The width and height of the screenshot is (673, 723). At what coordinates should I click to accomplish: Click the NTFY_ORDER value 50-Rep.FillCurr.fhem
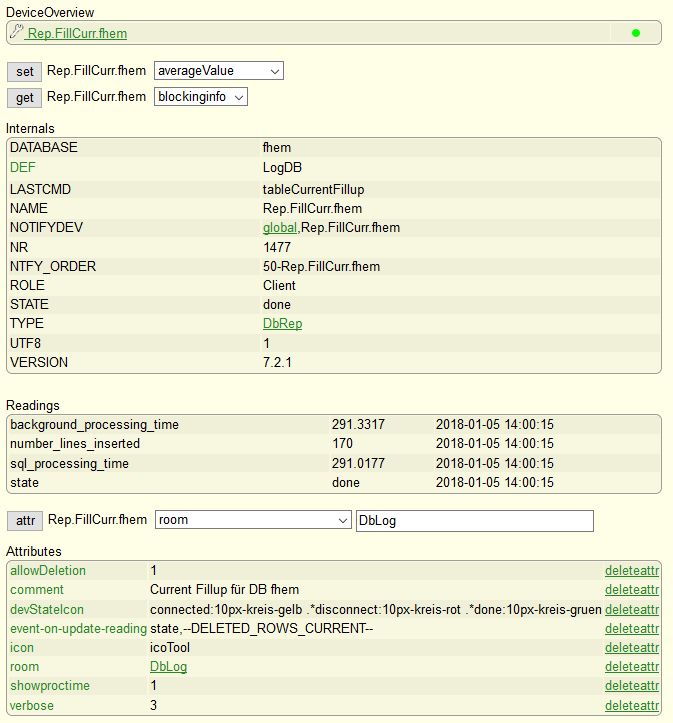[321, 267]
